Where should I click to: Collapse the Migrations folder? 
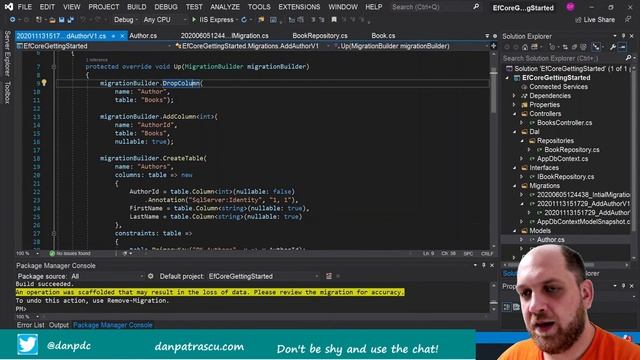point(514,186)
